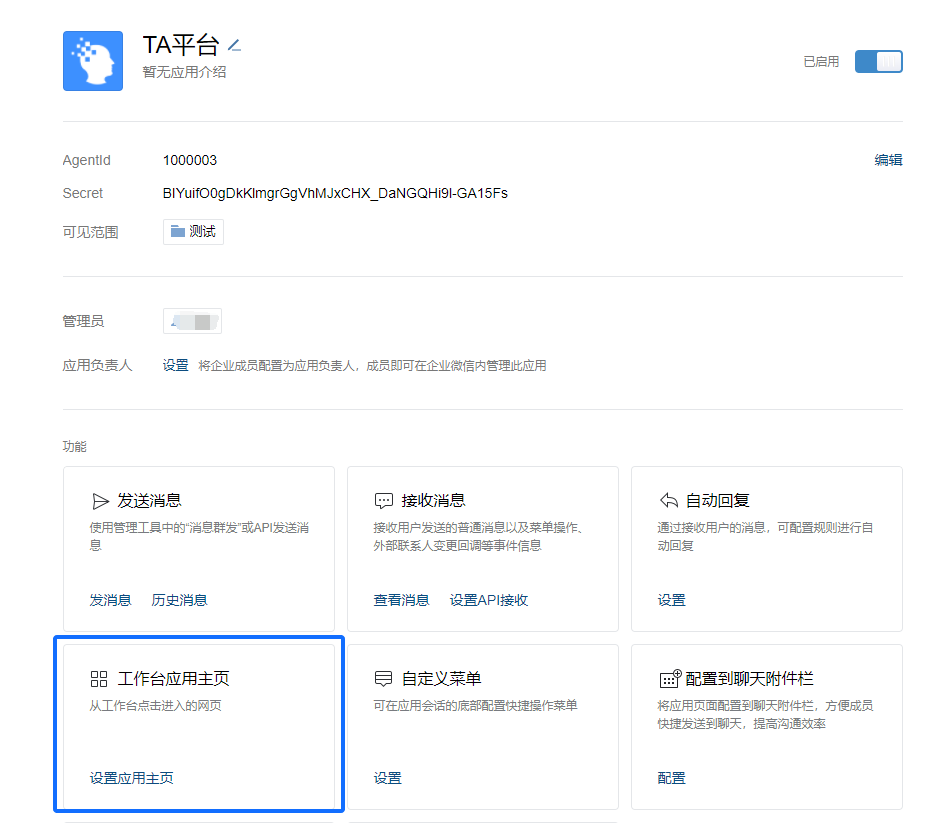Click the TA平台 app logo icon
This screenshot has width=927, height=823.
(93, 61)
